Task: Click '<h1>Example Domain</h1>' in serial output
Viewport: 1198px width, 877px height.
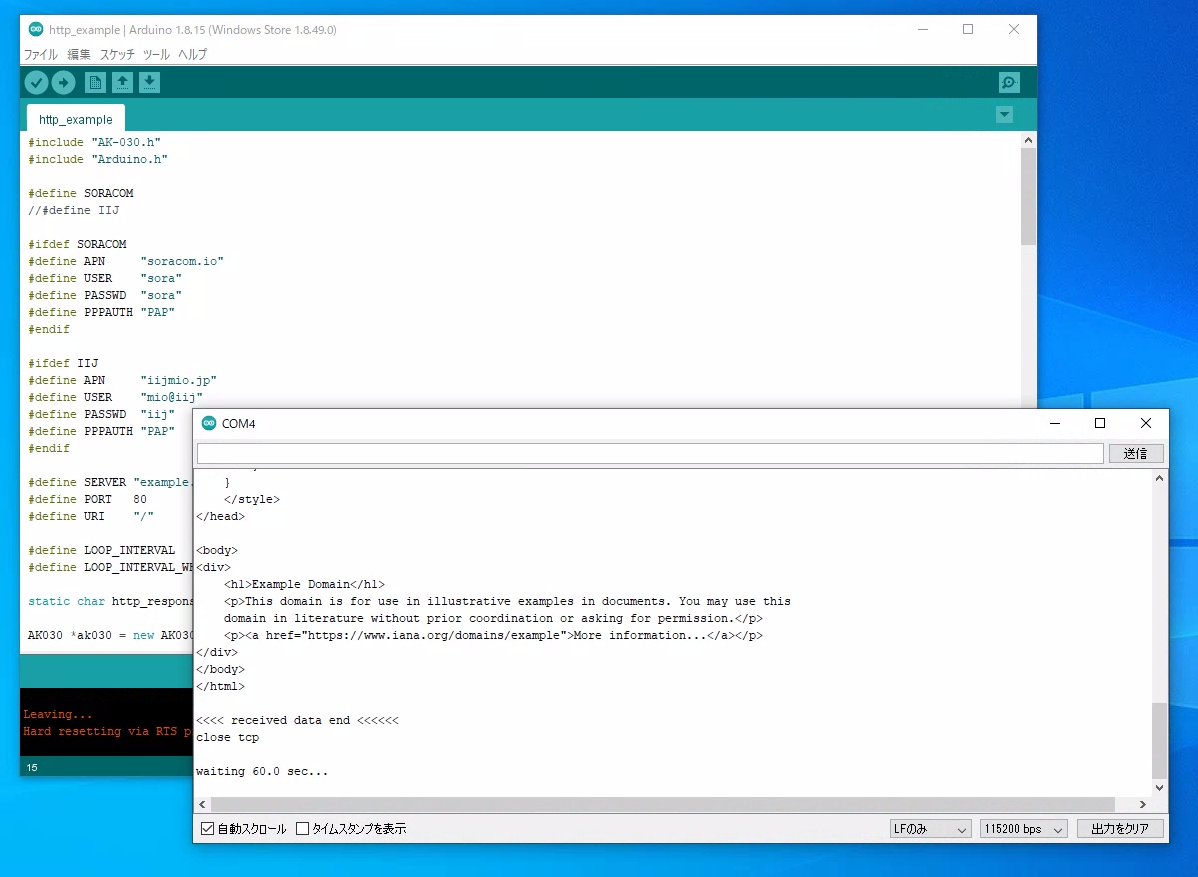Action: (x=304, y=584)
